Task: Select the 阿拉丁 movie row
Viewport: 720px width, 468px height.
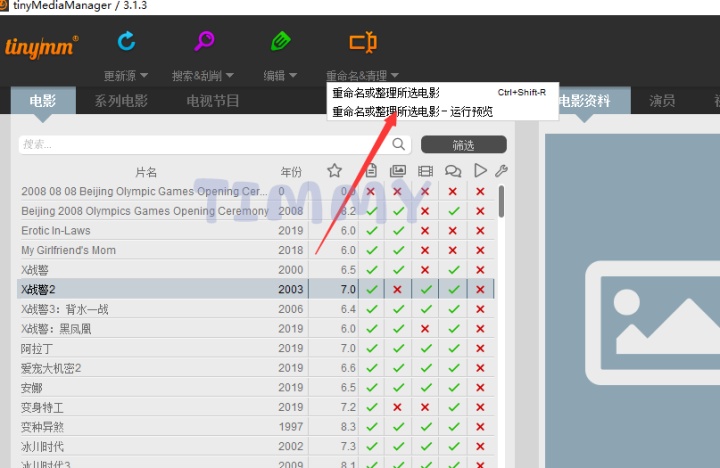Action: pyautogui.click(x=255, y=349)
